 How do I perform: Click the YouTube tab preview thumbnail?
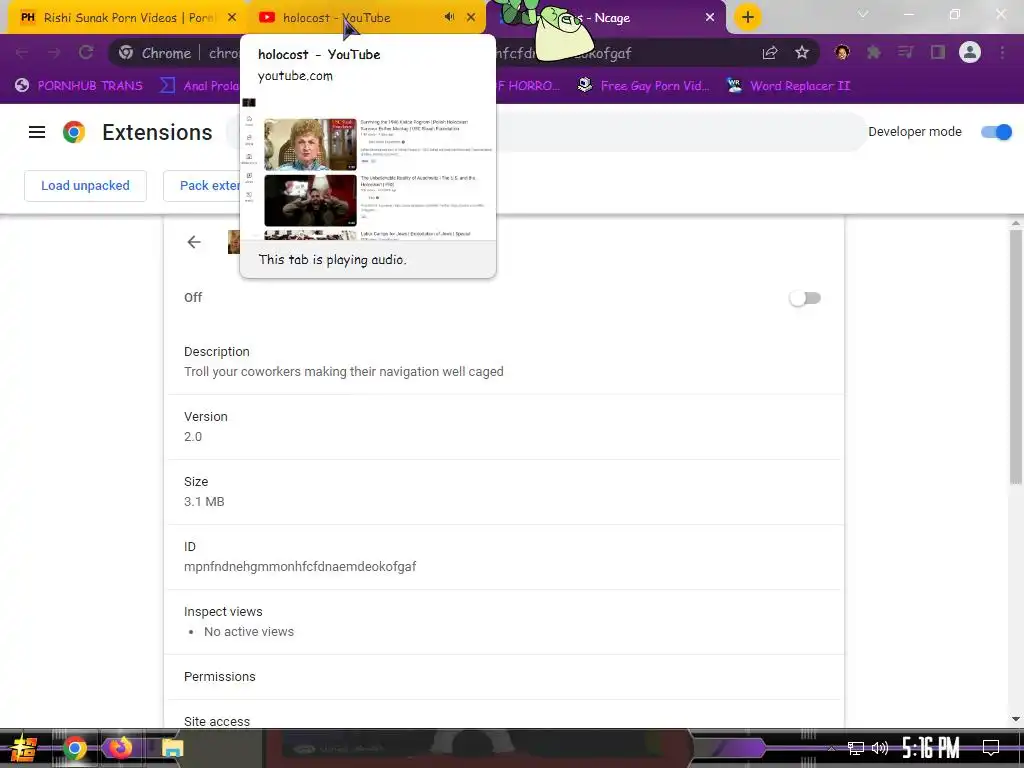pos(368,168)
